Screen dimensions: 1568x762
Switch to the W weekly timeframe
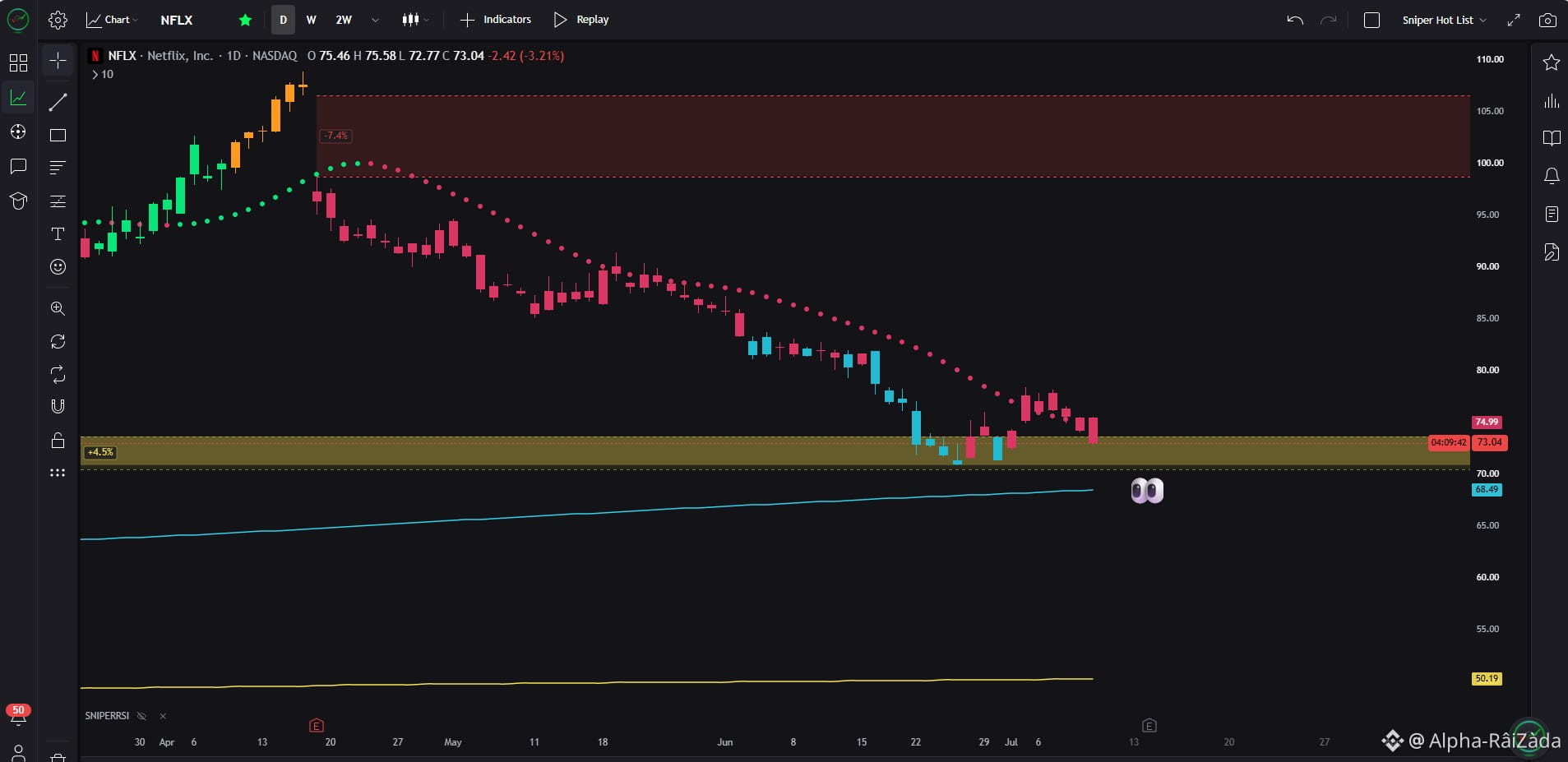(x=311, y=20)
